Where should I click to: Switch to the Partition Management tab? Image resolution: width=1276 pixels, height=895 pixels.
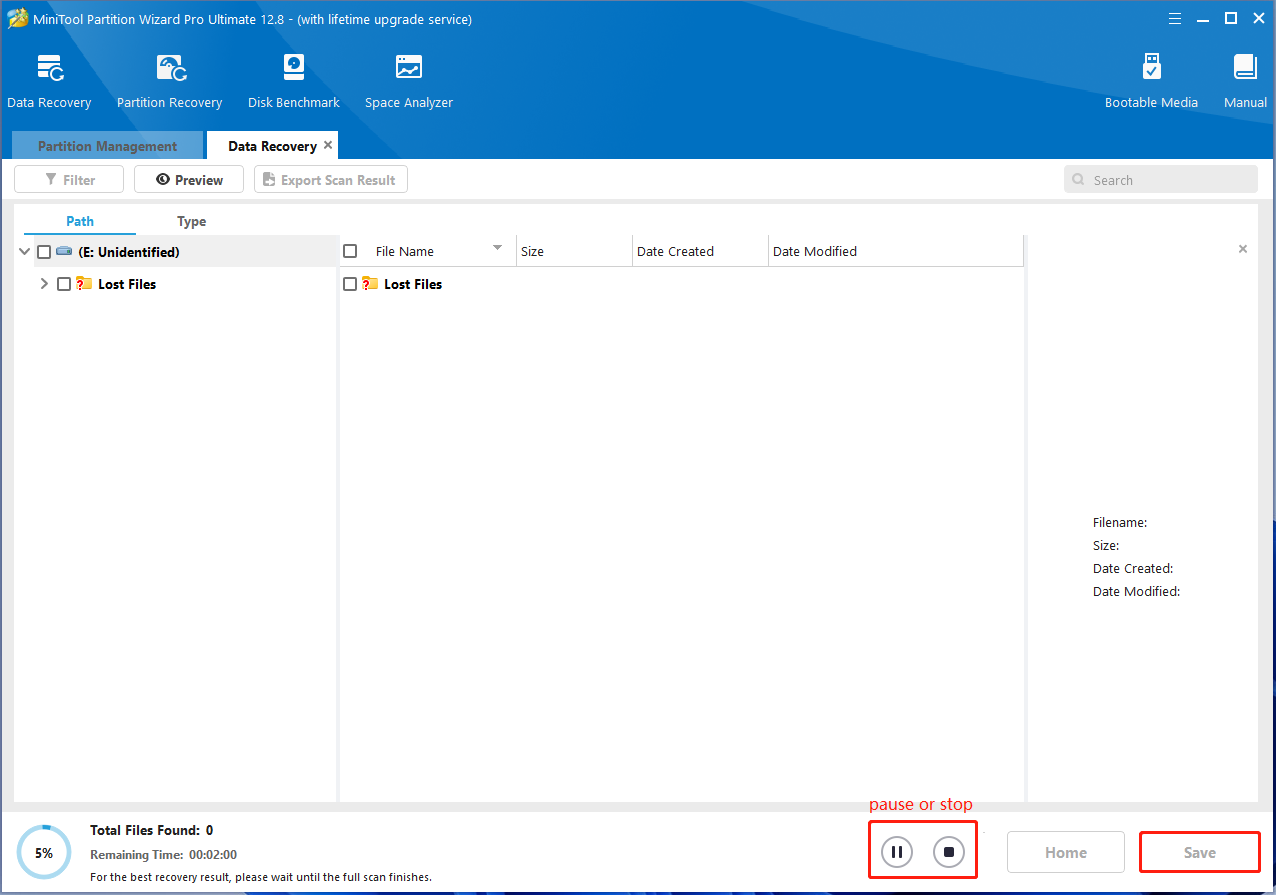(x=107, y=146)
